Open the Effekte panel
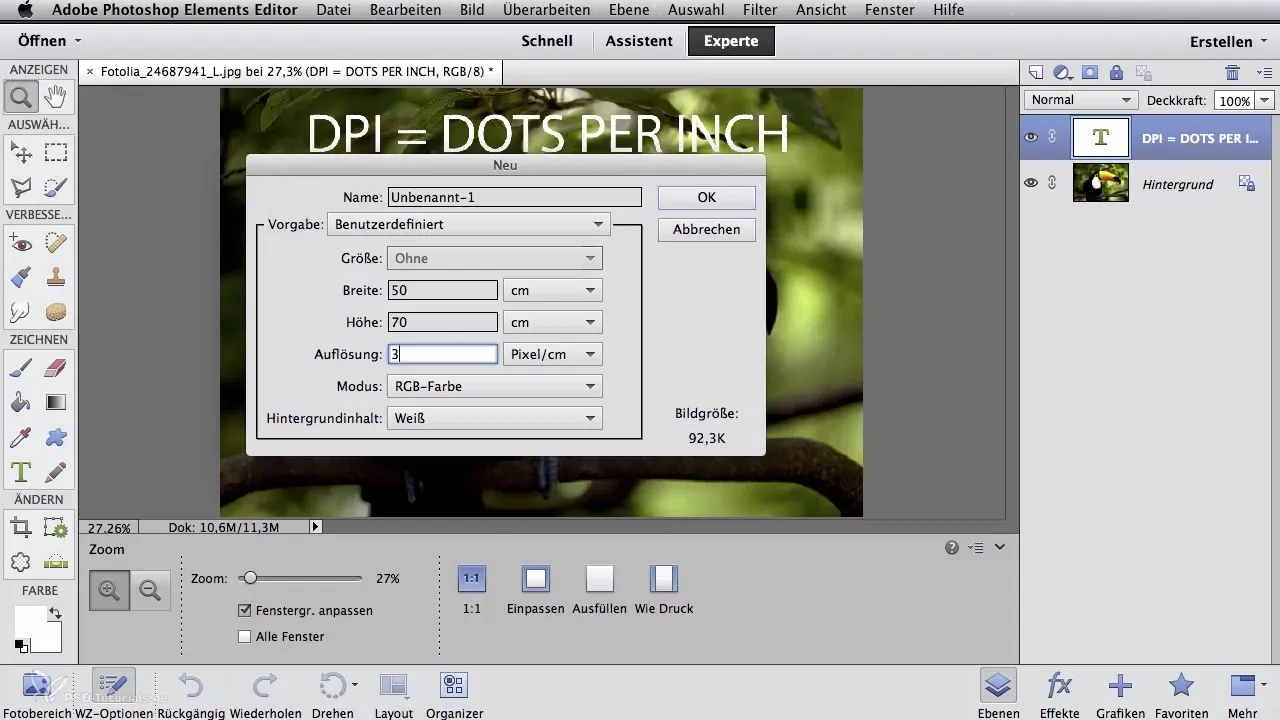The height and width of the screenshot is (720, 1280). pos(1059,692)
